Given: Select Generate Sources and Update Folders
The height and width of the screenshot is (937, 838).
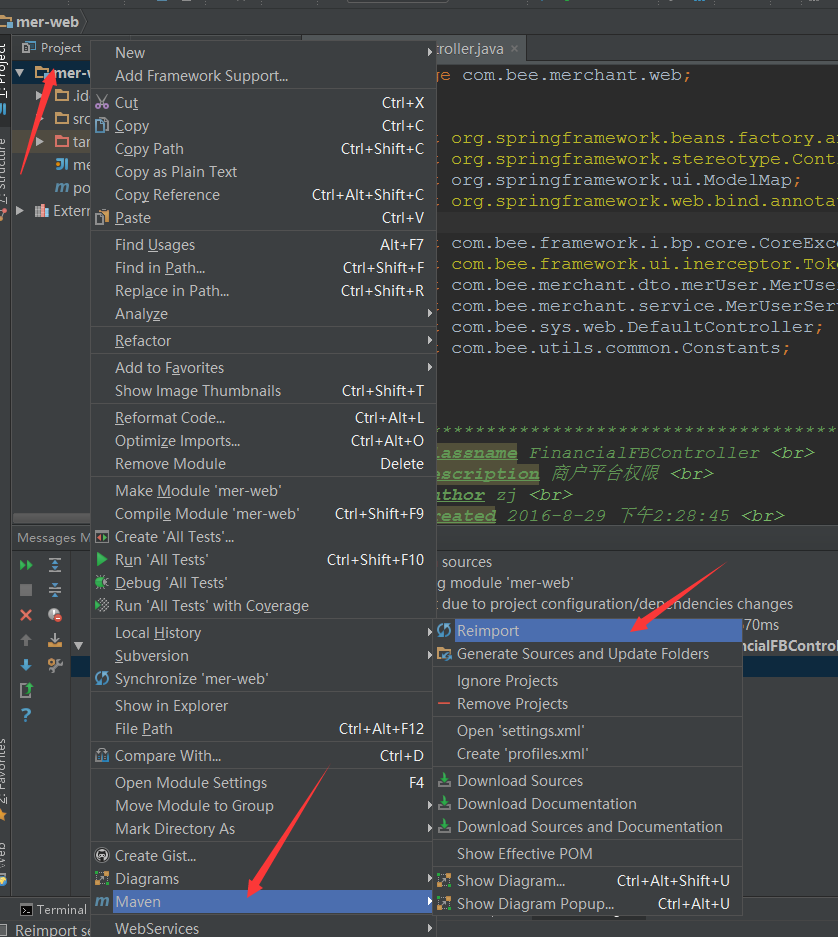Looking at the screenshot, I should (588, 654).
